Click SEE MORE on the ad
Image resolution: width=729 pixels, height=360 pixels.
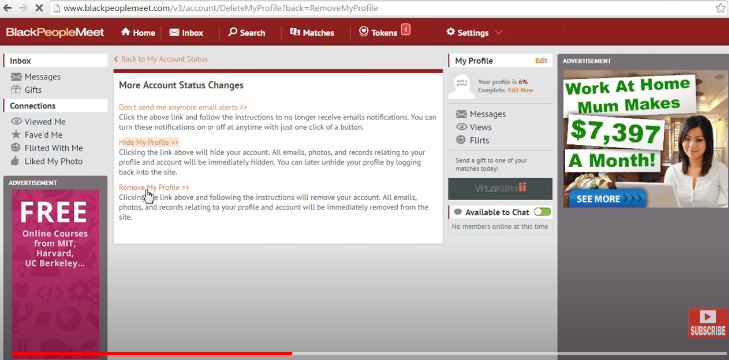pos(607,199)
